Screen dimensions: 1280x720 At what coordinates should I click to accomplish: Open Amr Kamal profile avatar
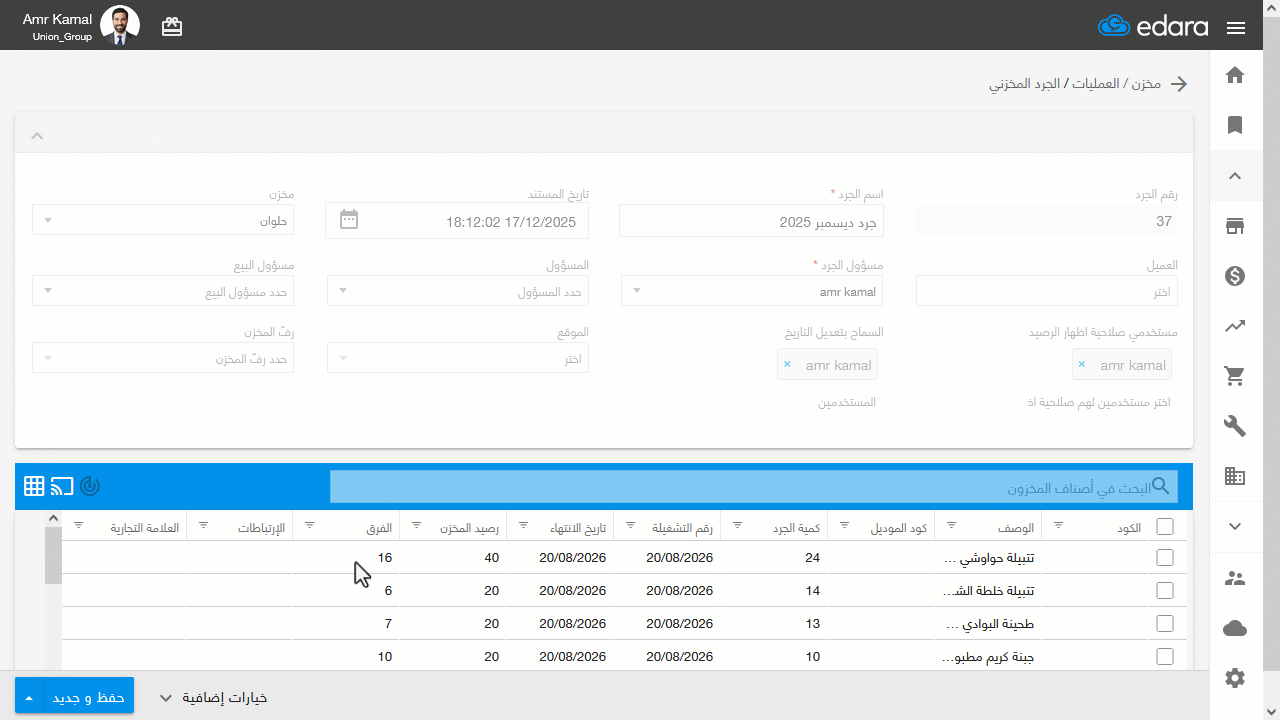[120, 25]
